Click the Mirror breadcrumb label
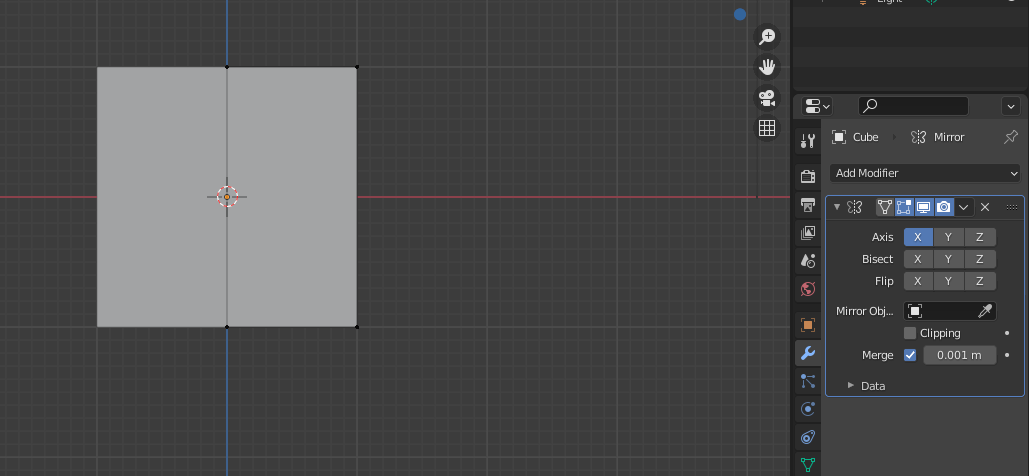Image resolution: width=1029 pixels, height=476 pixels. pos(949,137)
